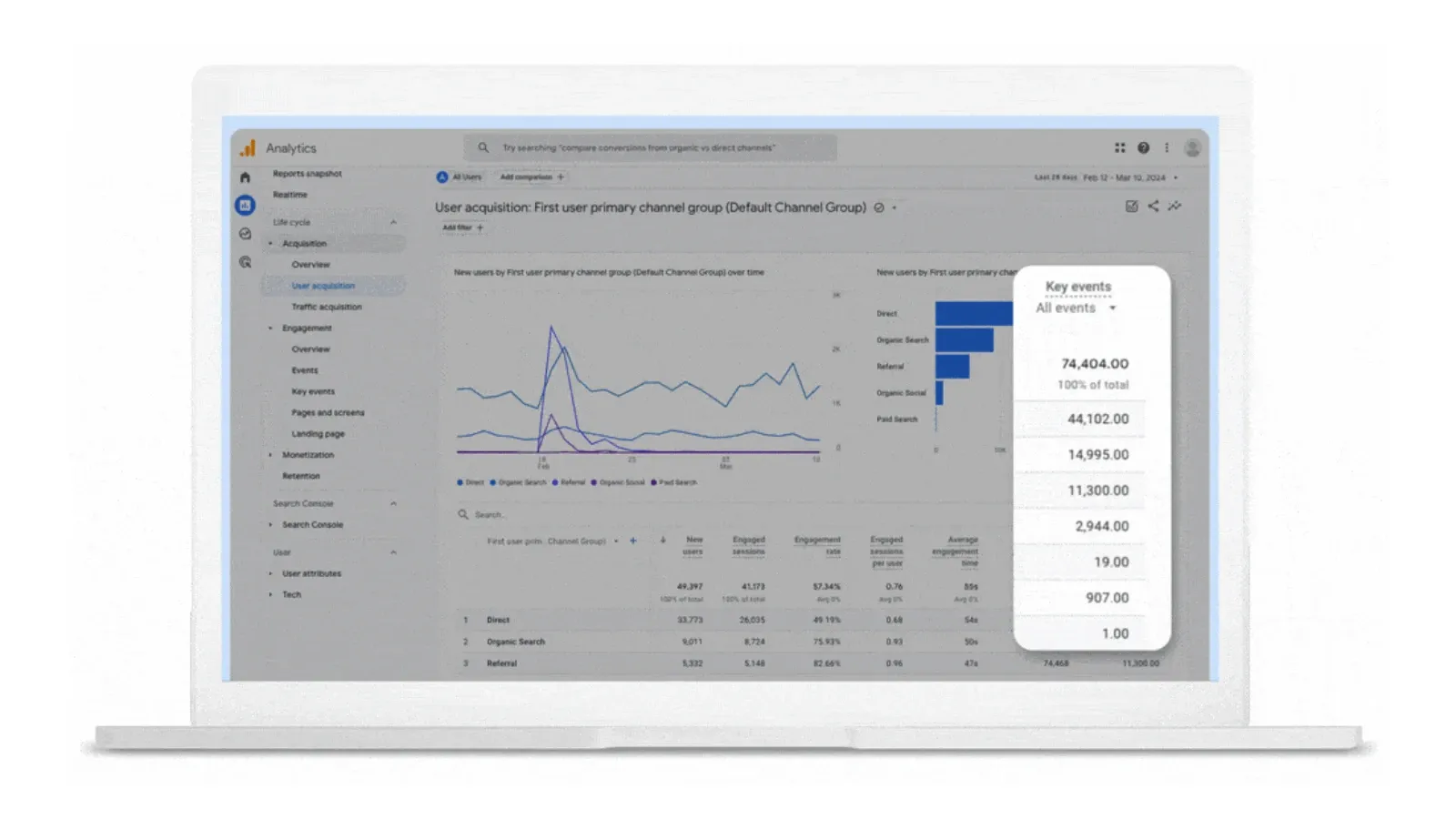Viewport: 1456px width, 819px height.
Task: Click the customize report edit icon
Action: [1131, 207]
